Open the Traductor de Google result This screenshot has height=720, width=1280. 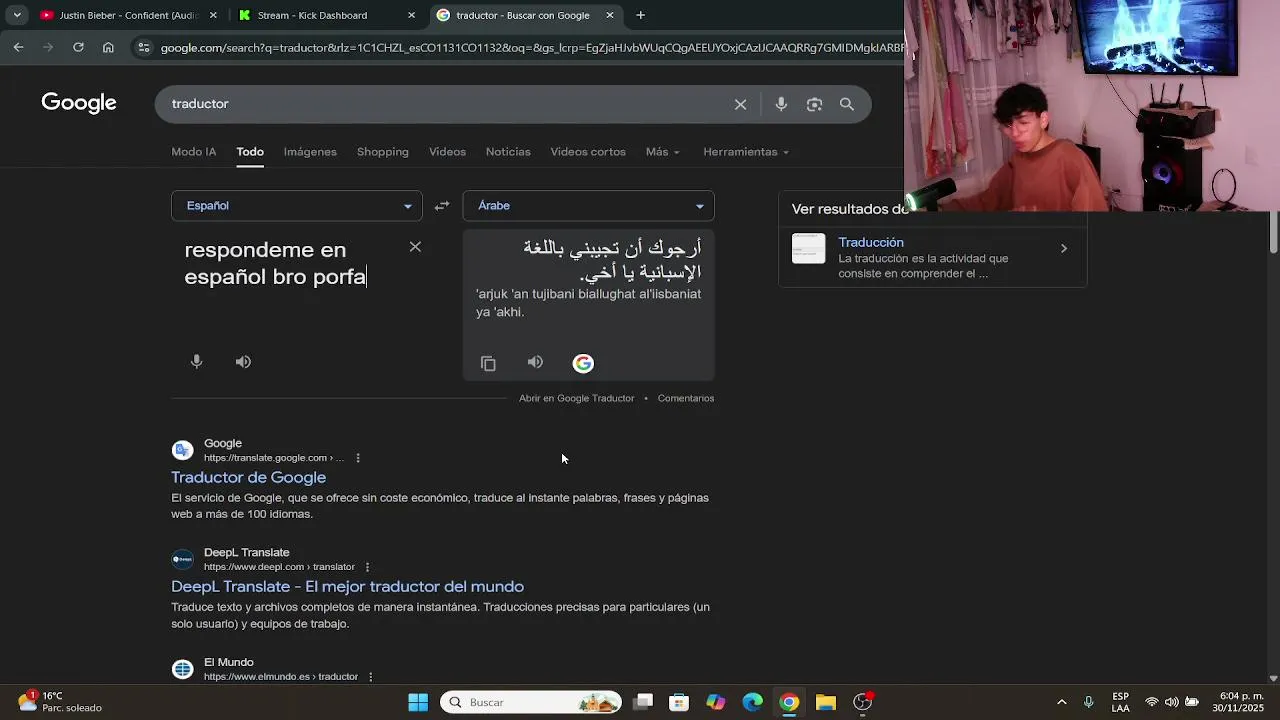(x=248, y=478)
